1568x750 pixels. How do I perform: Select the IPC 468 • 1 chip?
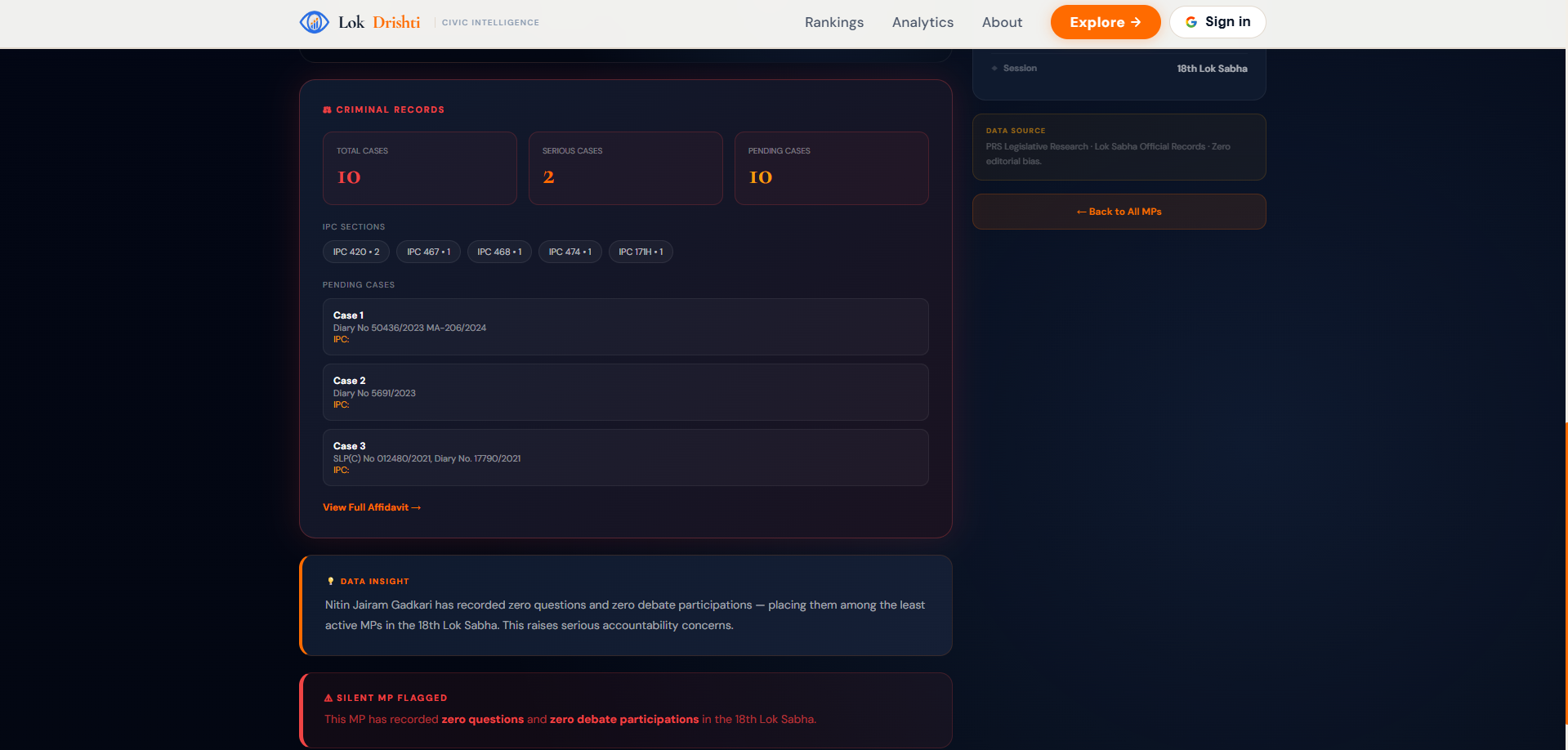pyautogui.click(x=499, y=252)
